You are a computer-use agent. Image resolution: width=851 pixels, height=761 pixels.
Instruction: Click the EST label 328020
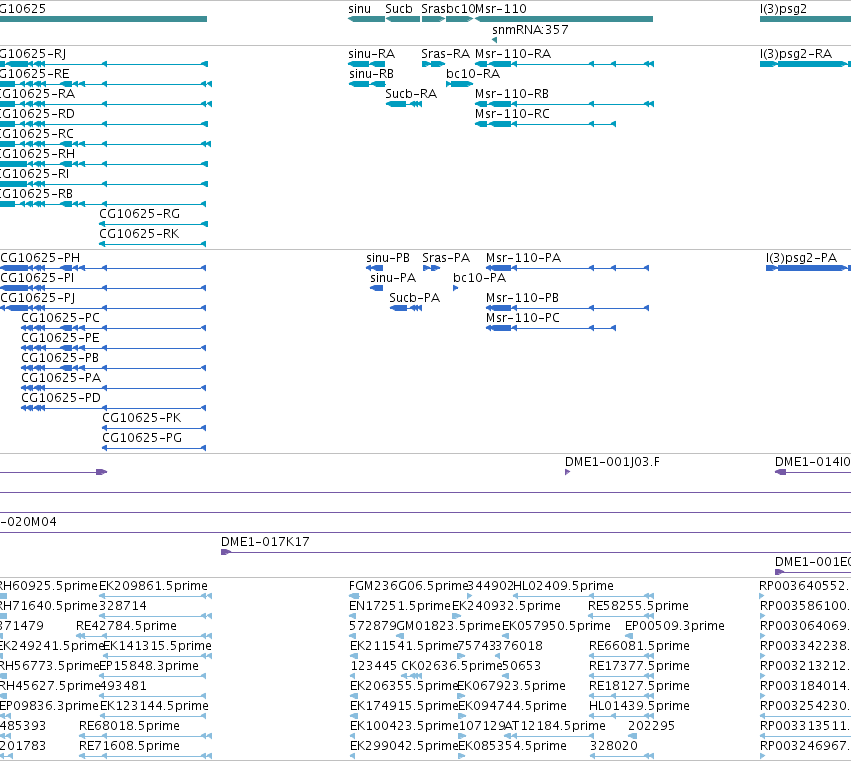[614, 746]
